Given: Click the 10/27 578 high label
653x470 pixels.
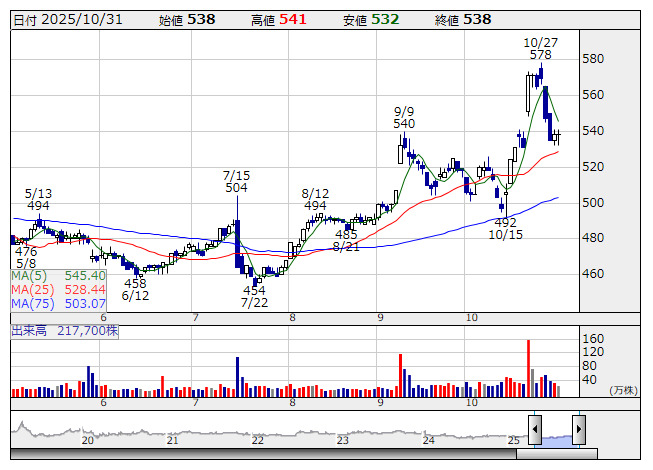Looking at the screenshot, I should pos(541,49).
